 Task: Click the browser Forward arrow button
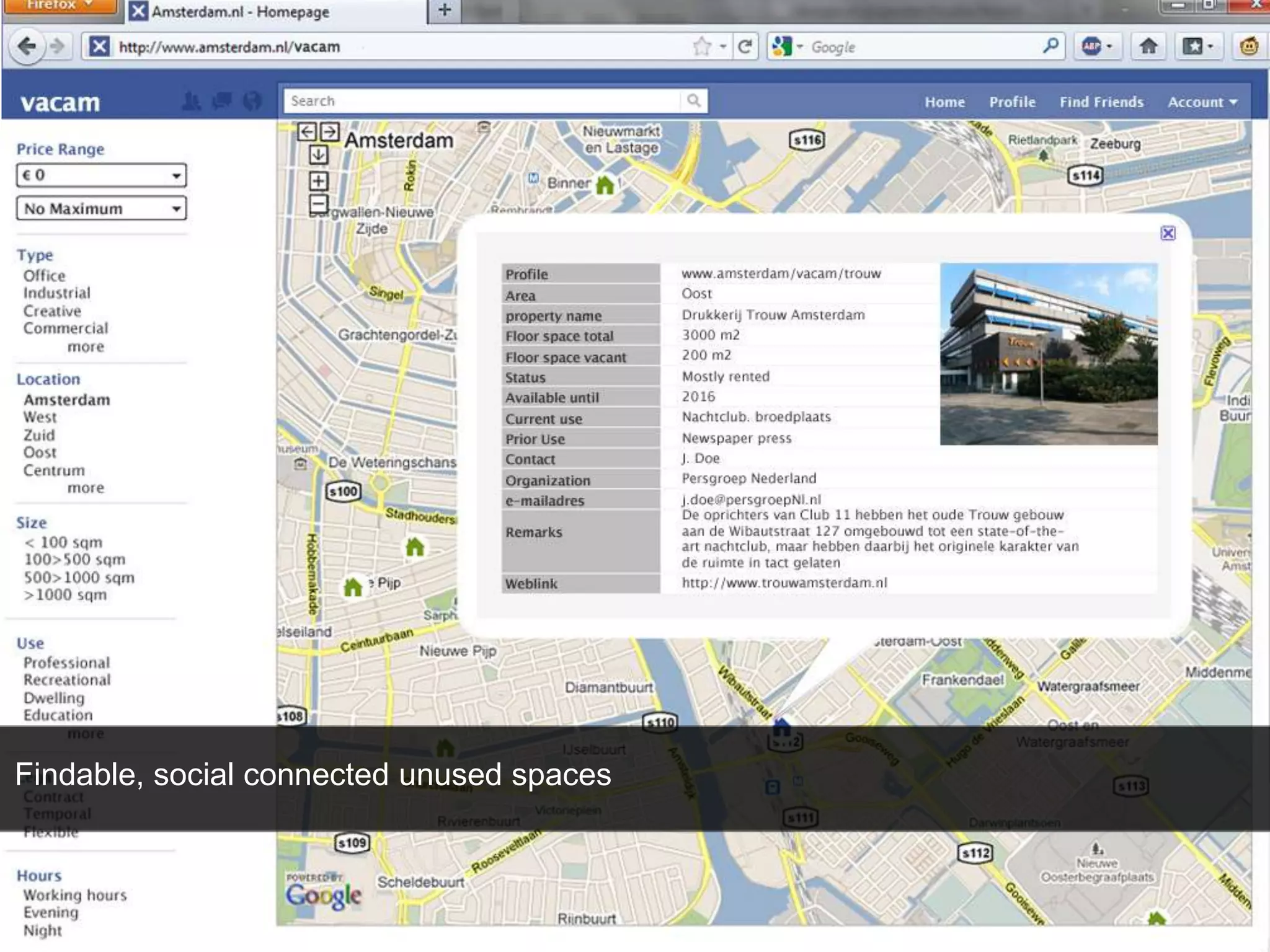pyautogui.click(x=57, y=46)
